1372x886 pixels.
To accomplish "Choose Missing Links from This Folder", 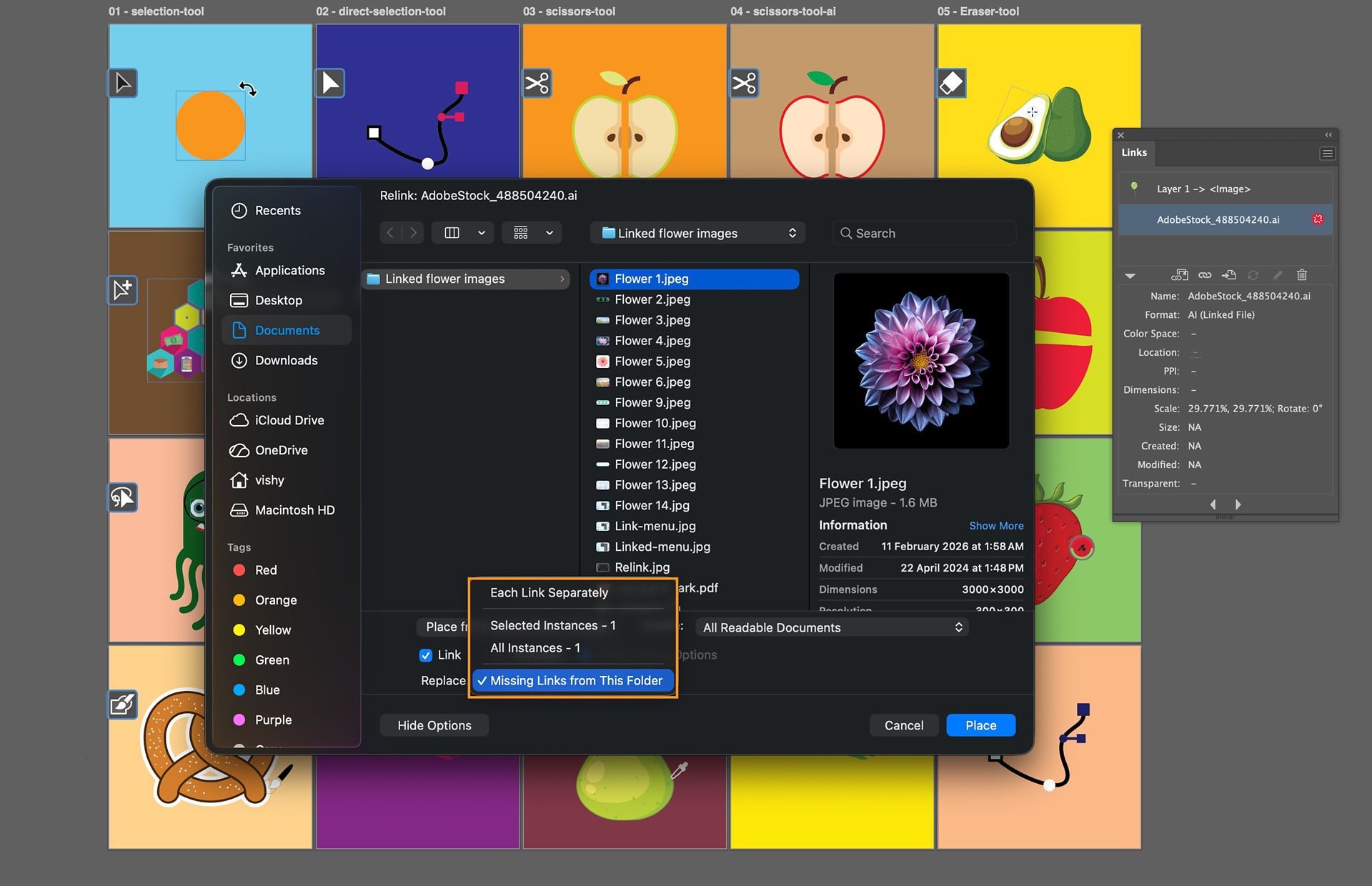I will point(572,681).
